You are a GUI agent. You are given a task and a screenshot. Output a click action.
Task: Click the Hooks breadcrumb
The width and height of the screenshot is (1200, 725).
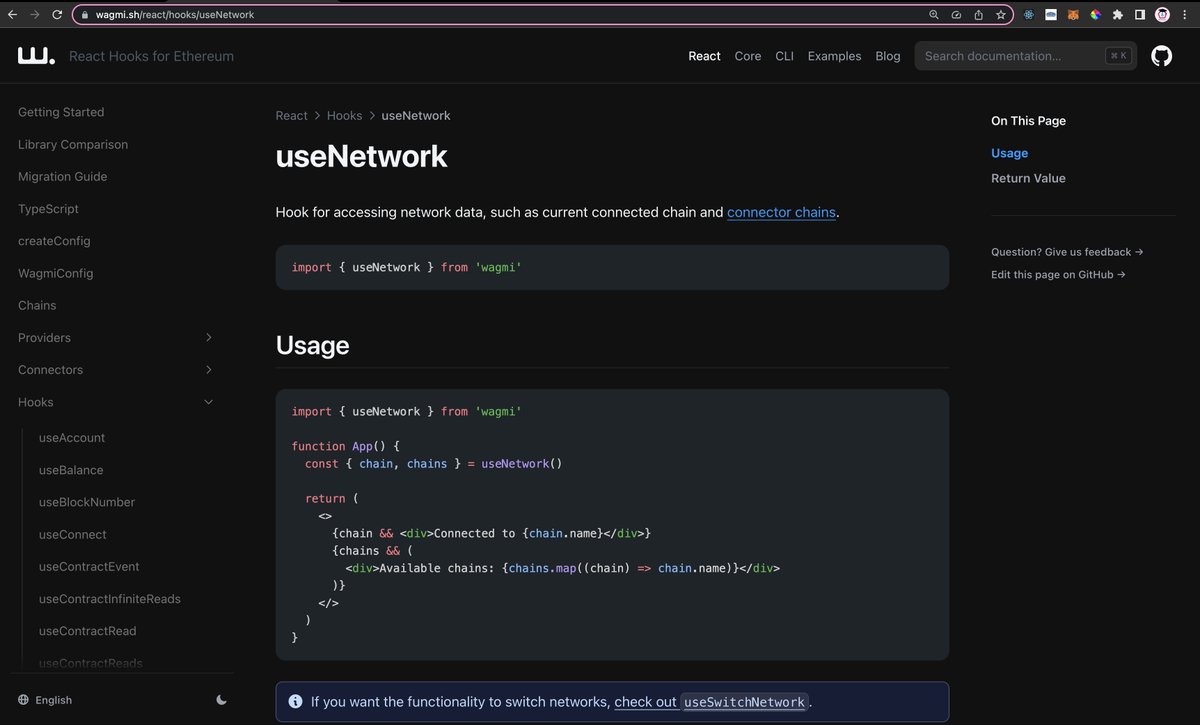coord(344,115)
